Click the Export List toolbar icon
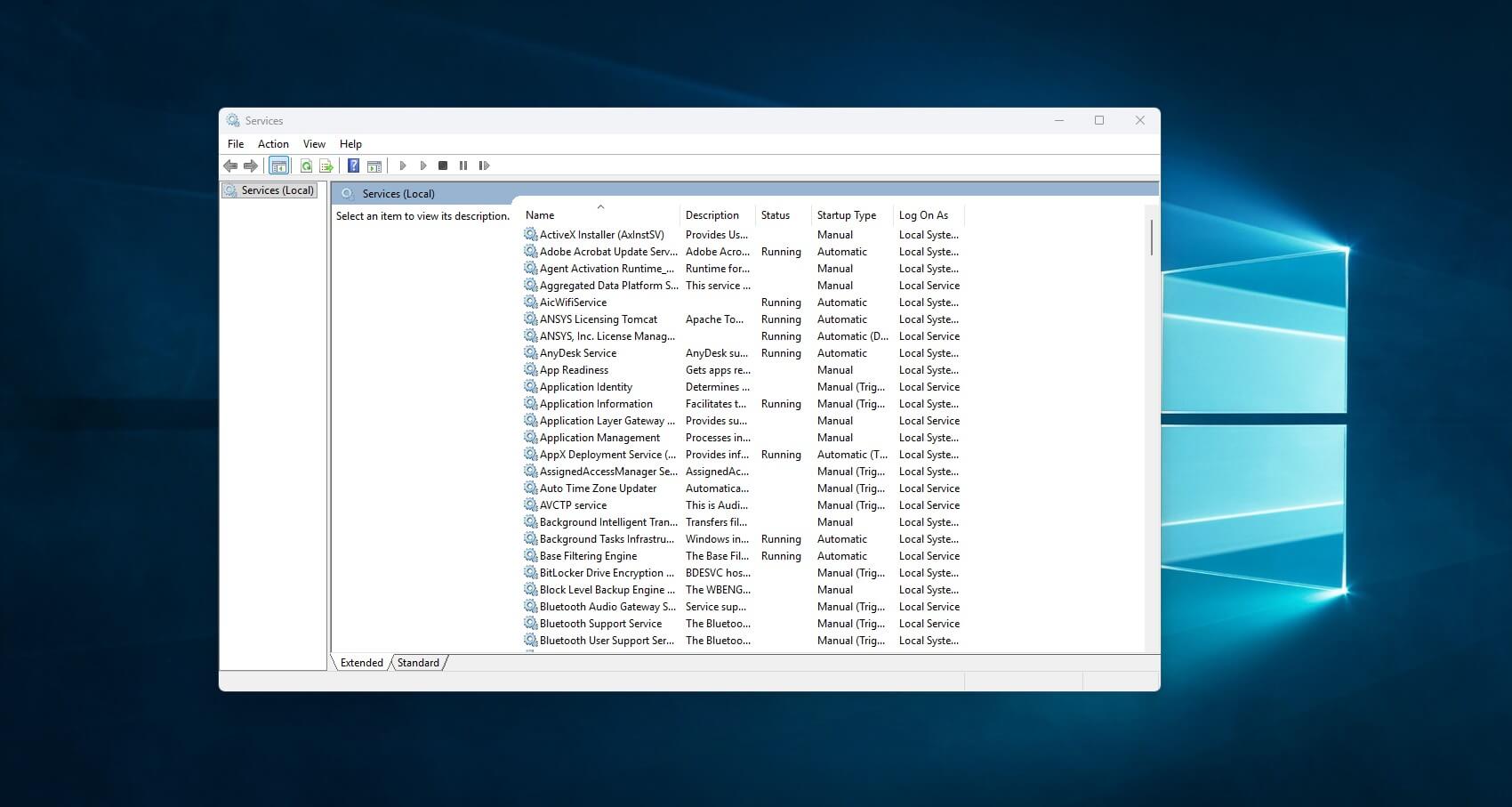The width and height of the screenshot is (1512, 807). click(x=326, y=165)
